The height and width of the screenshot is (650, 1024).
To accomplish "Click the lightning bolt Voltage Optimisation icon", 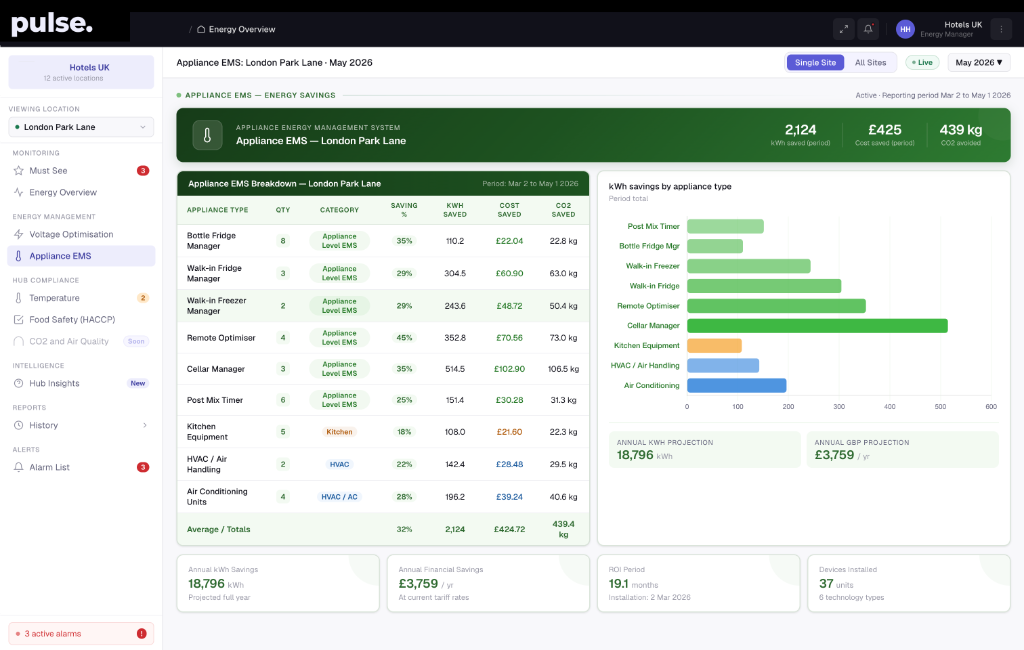I will (18, 234).
